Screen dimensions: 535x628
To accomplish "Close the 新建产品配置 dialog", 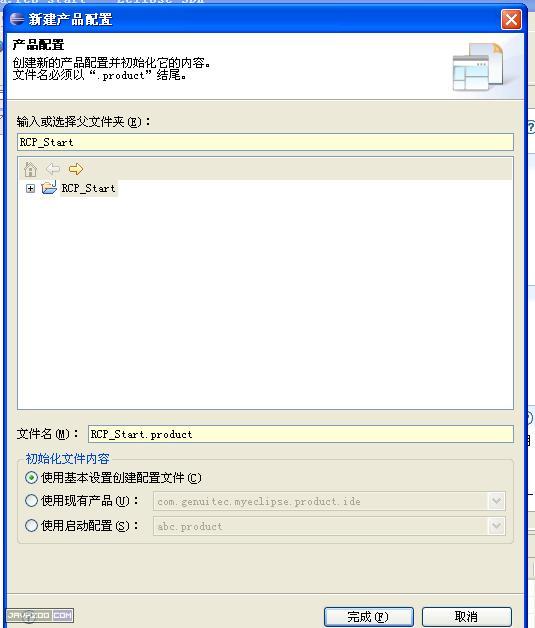I will 511,19.
